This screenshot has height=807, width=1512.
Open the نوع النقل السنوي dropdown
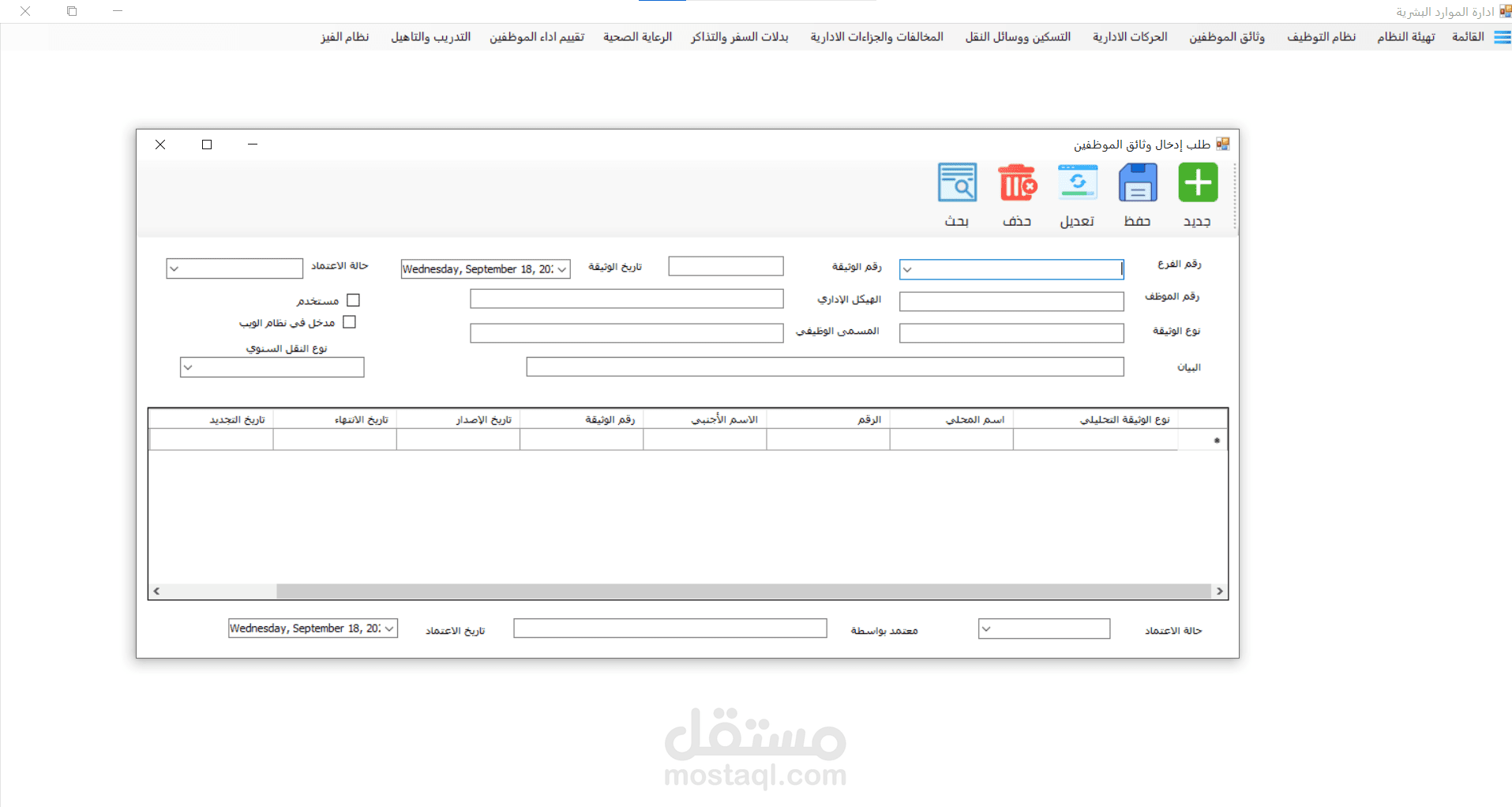pos(188,367)
